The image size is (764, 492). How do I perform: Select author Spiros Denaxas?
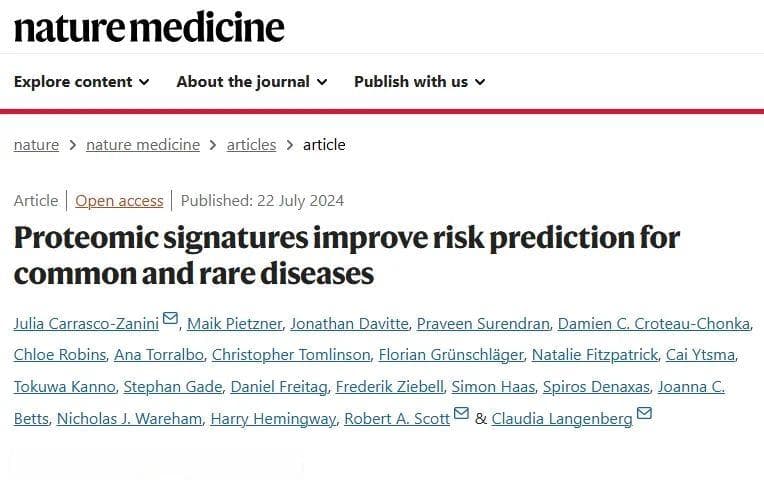coord(596,387)
